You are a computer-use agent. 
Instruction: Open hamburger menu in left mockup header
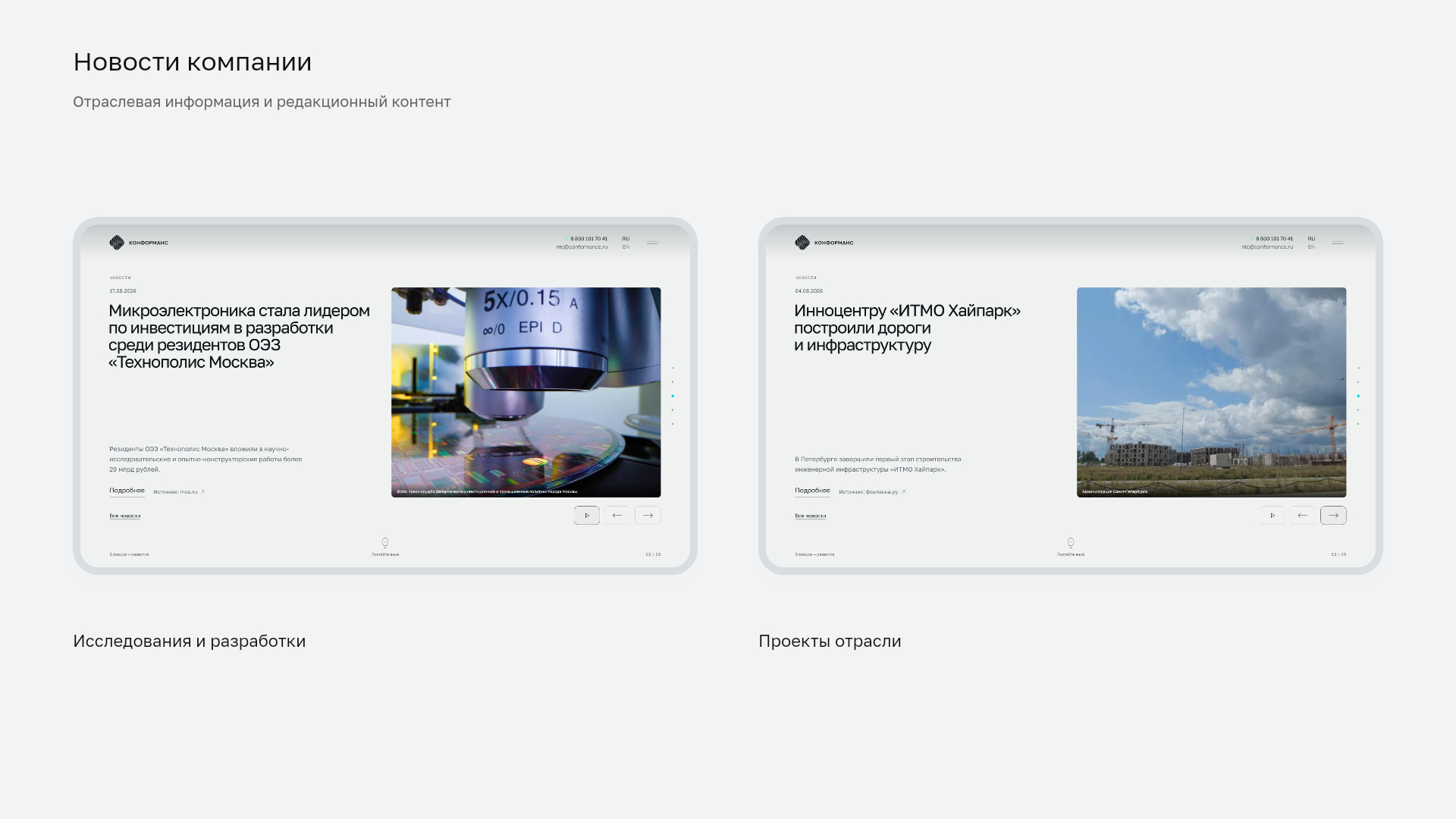pyautogui.click(x=652, y=243)
